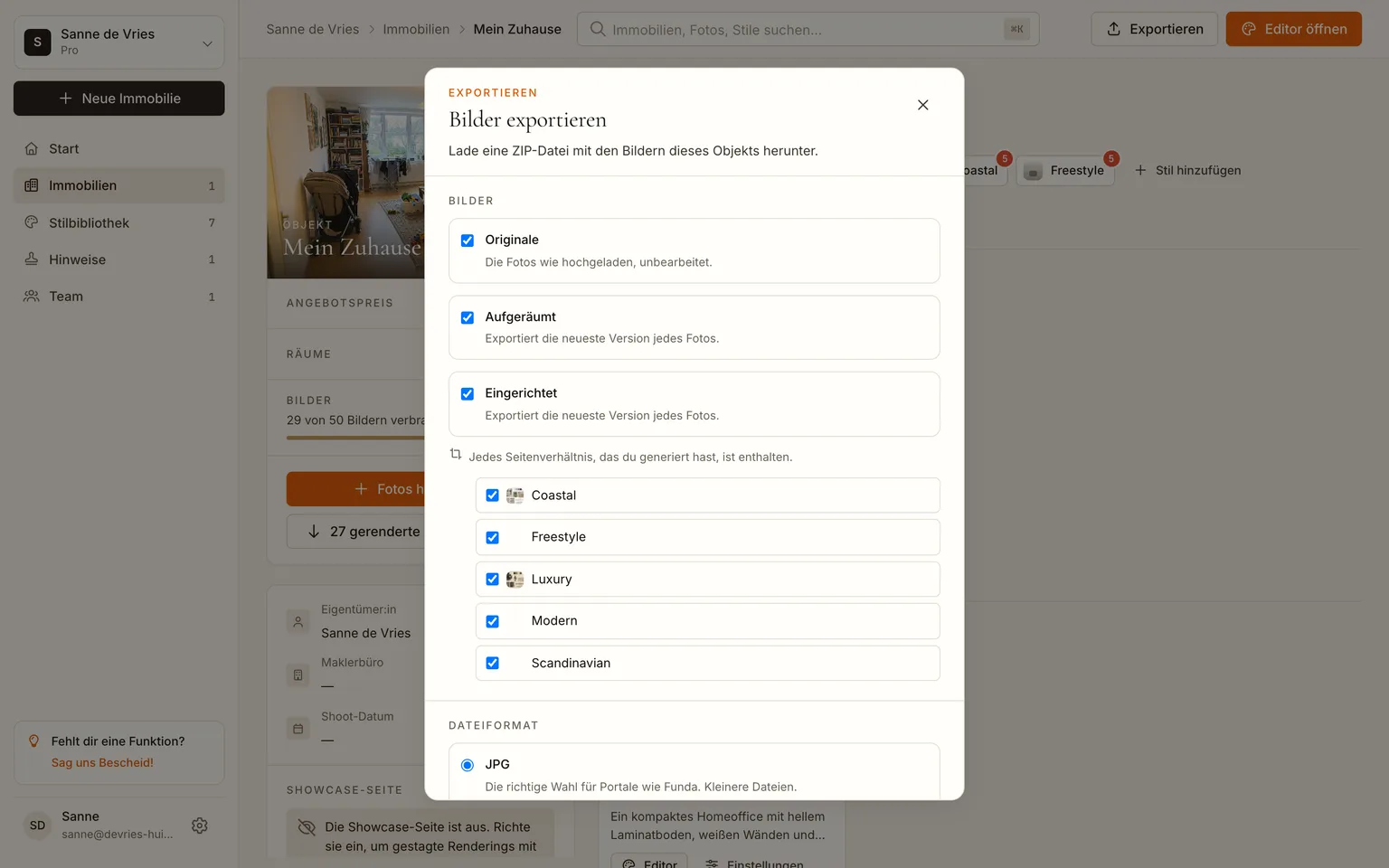This screenshot has height=868, width=1389.
Task: Select the JPG file format radio button
Action: click(x=468, y=765)
